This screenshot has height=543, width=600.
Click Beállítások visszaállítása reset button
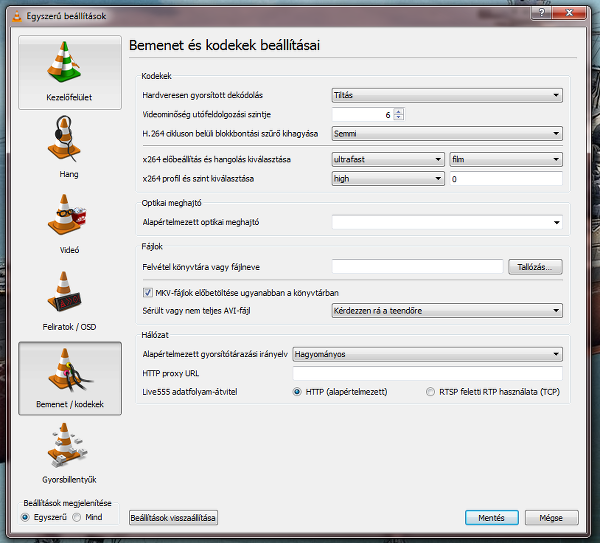pyautogui.click(x=173, y=518)
